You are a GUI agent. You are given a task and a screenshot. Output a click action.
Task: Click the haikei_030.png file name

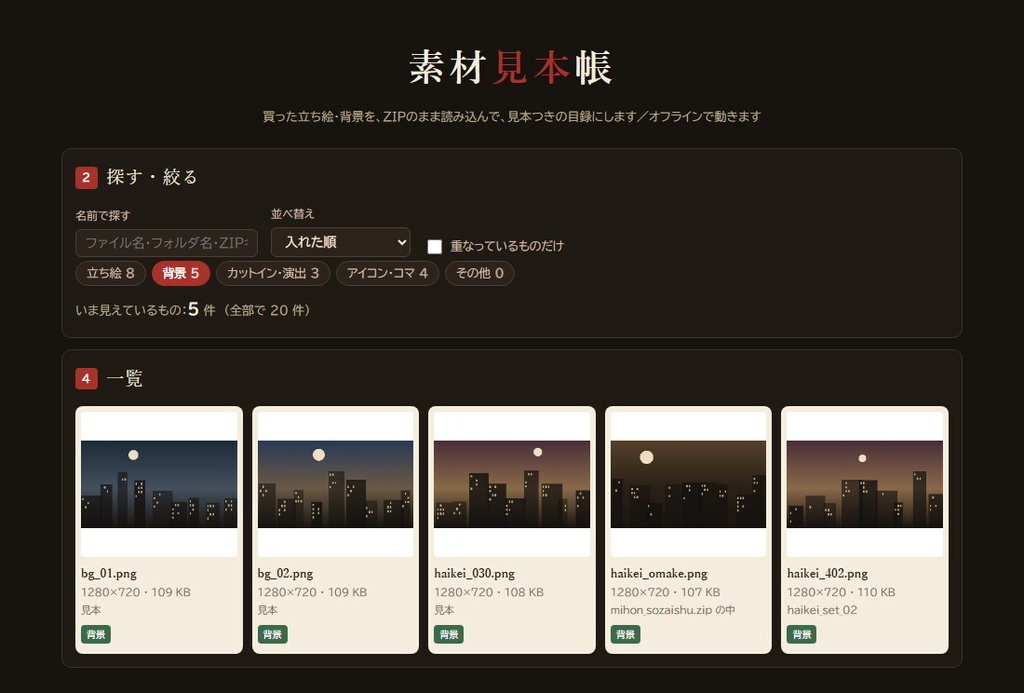click(x=475, y=573)
